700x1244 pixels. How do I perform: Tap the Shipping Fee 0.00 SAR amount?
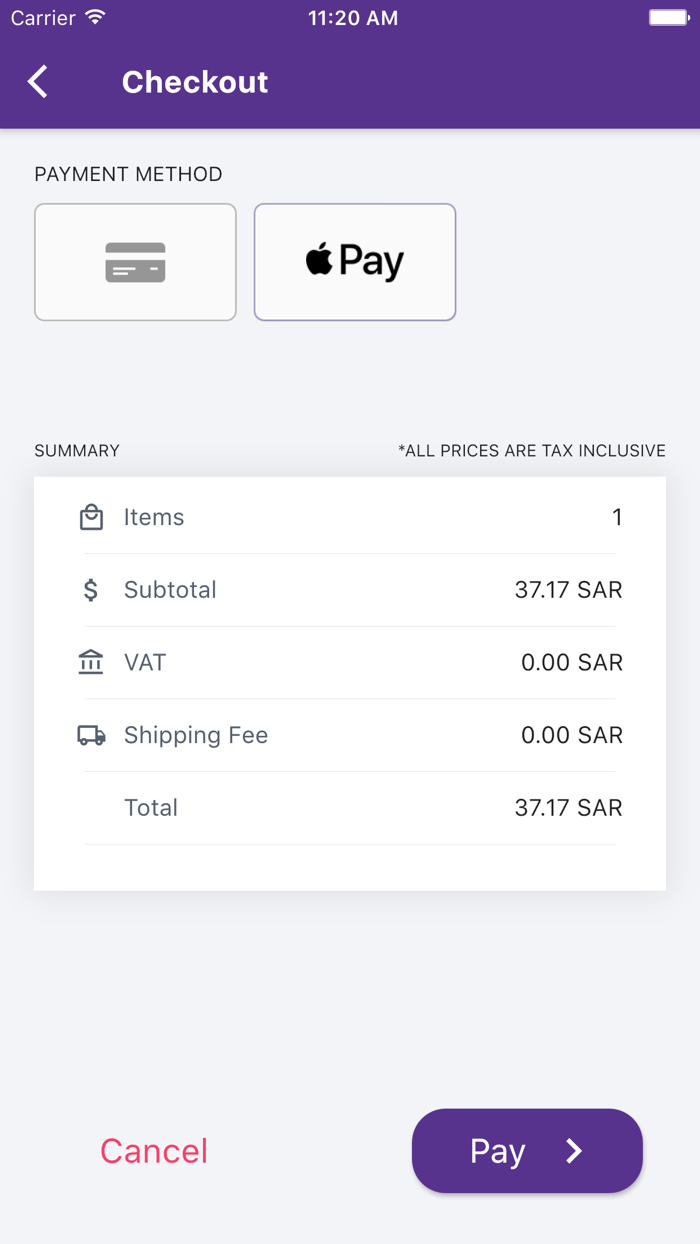[x=571, y=735]
